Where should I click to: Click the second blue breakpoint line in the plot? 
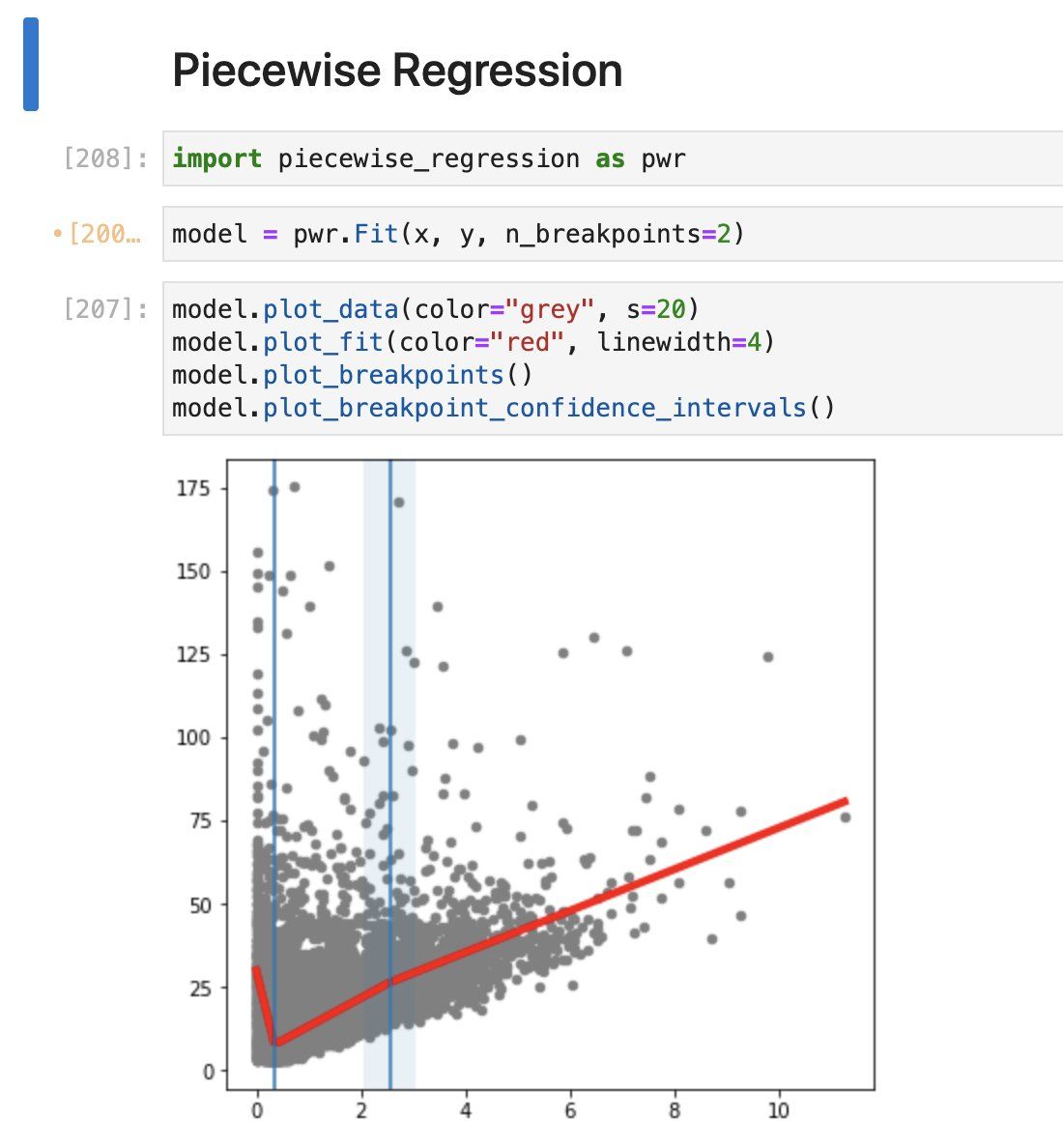click(x=390, y=676)
